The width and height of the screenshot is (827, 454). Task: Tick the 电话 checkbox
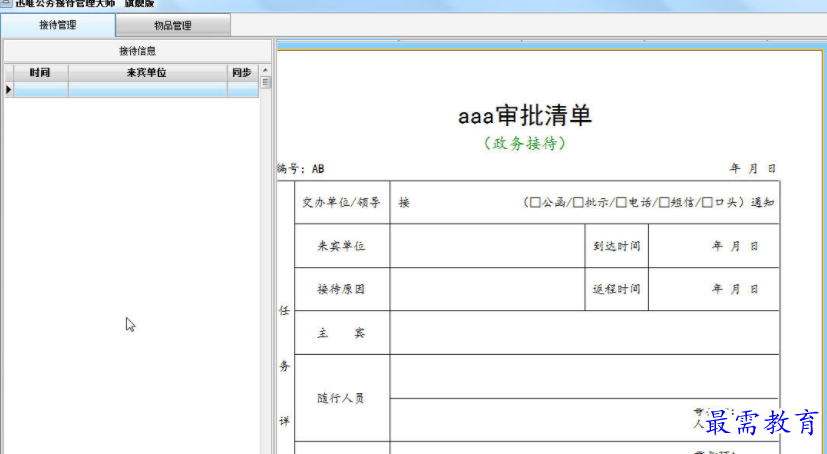(621, 203)
